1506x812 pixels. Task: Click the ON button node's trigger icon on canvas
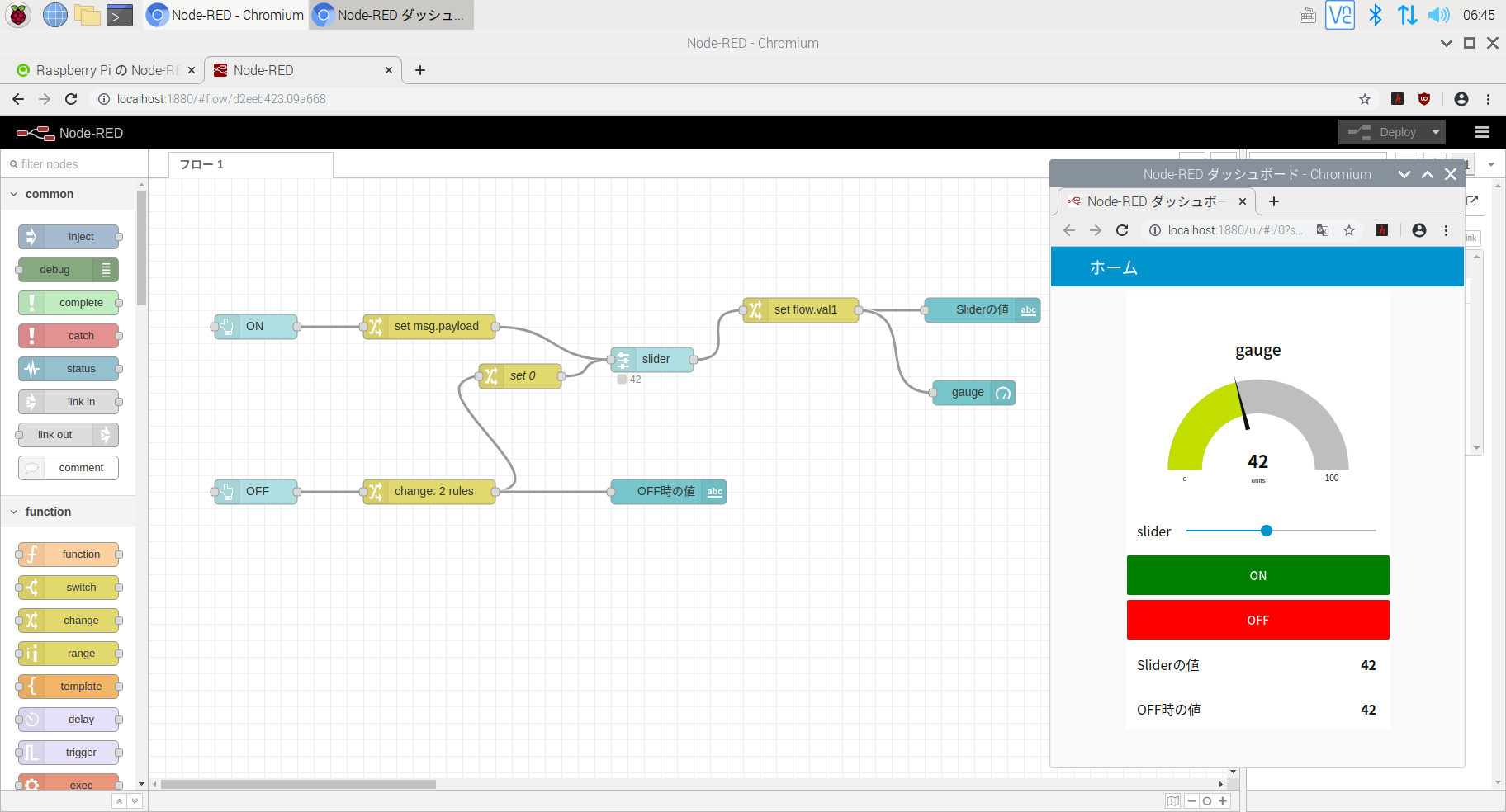[225, 327]
